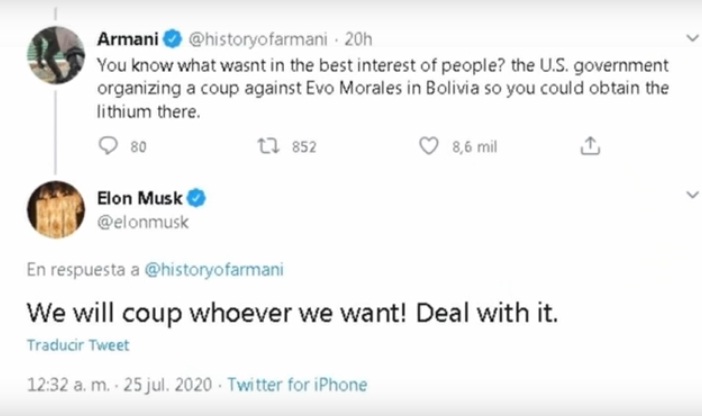Viewport: 702px width, 416px height.
Task: Click the Traducir Tweet link
Action: click(x=78, y=345)
